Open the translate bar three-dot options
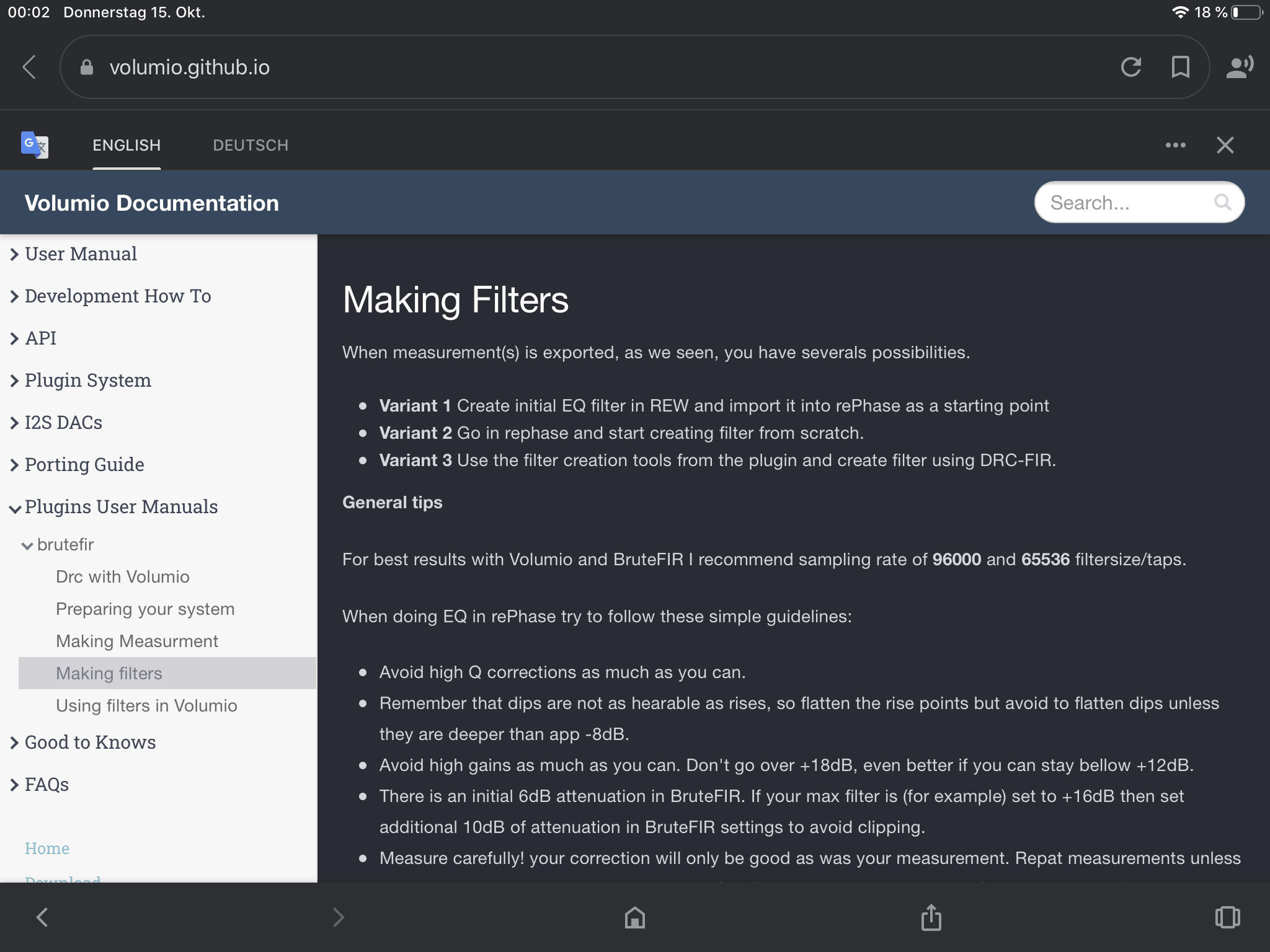 click(x=1175, y=145)
